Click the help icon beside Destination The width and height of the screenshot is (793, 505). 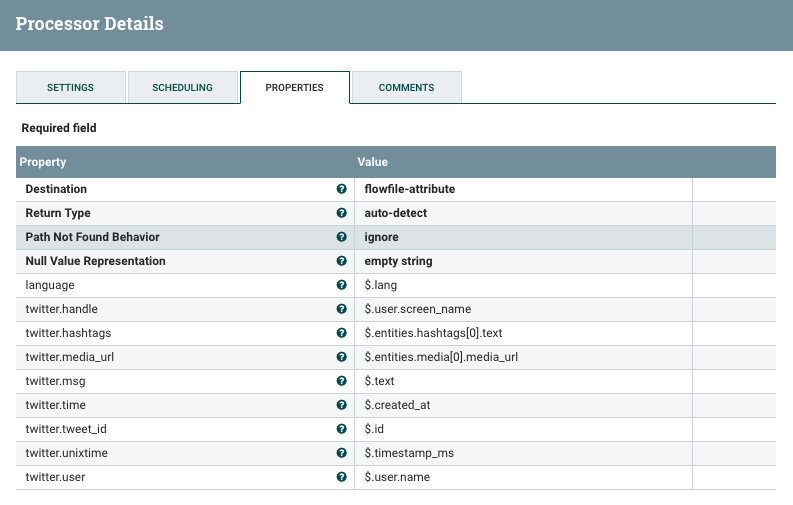(x=342, y=189)
